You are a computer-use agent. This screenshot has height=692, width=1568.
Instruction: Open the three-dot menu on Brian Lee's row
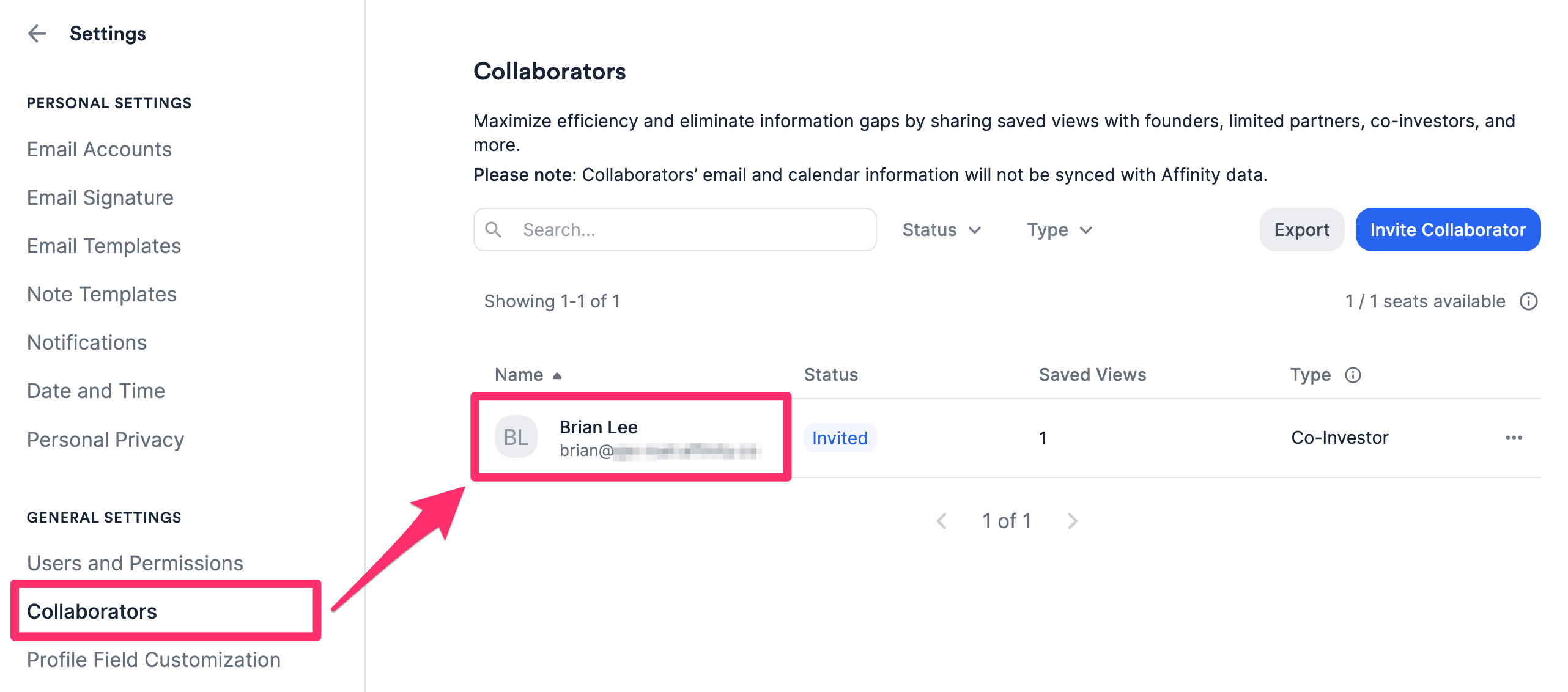[x=1514, y=438]
